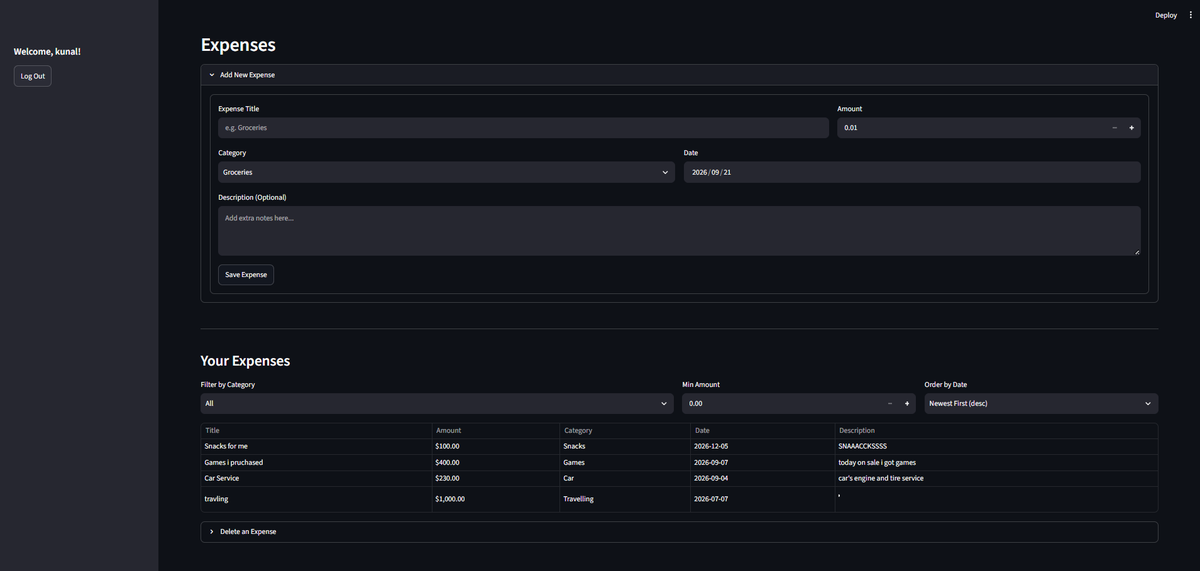Click the $1,000.00 amount cell

coord(495,498)
